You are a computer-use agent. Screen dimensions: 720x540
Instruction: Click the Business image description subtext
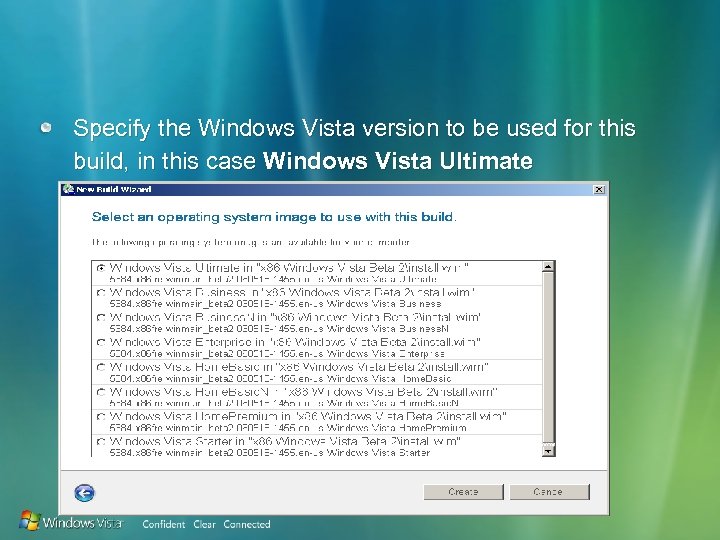point(276,304)
